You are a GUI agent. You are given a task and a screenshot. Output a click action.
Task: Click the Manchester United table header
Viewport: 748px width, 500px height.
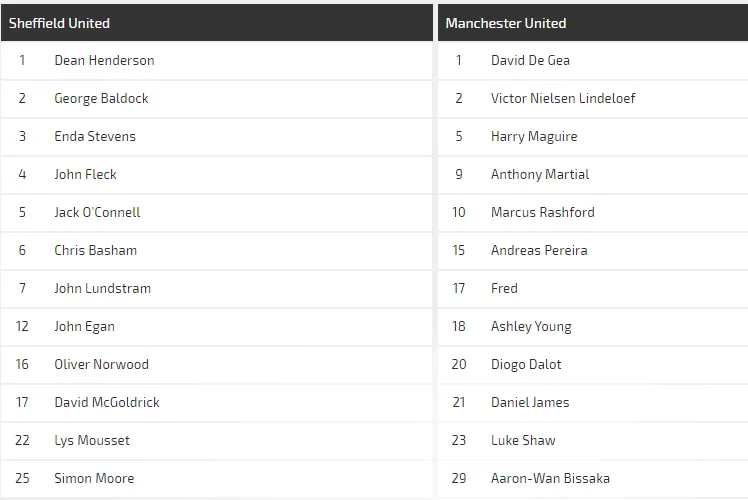[x=506, y=23]
